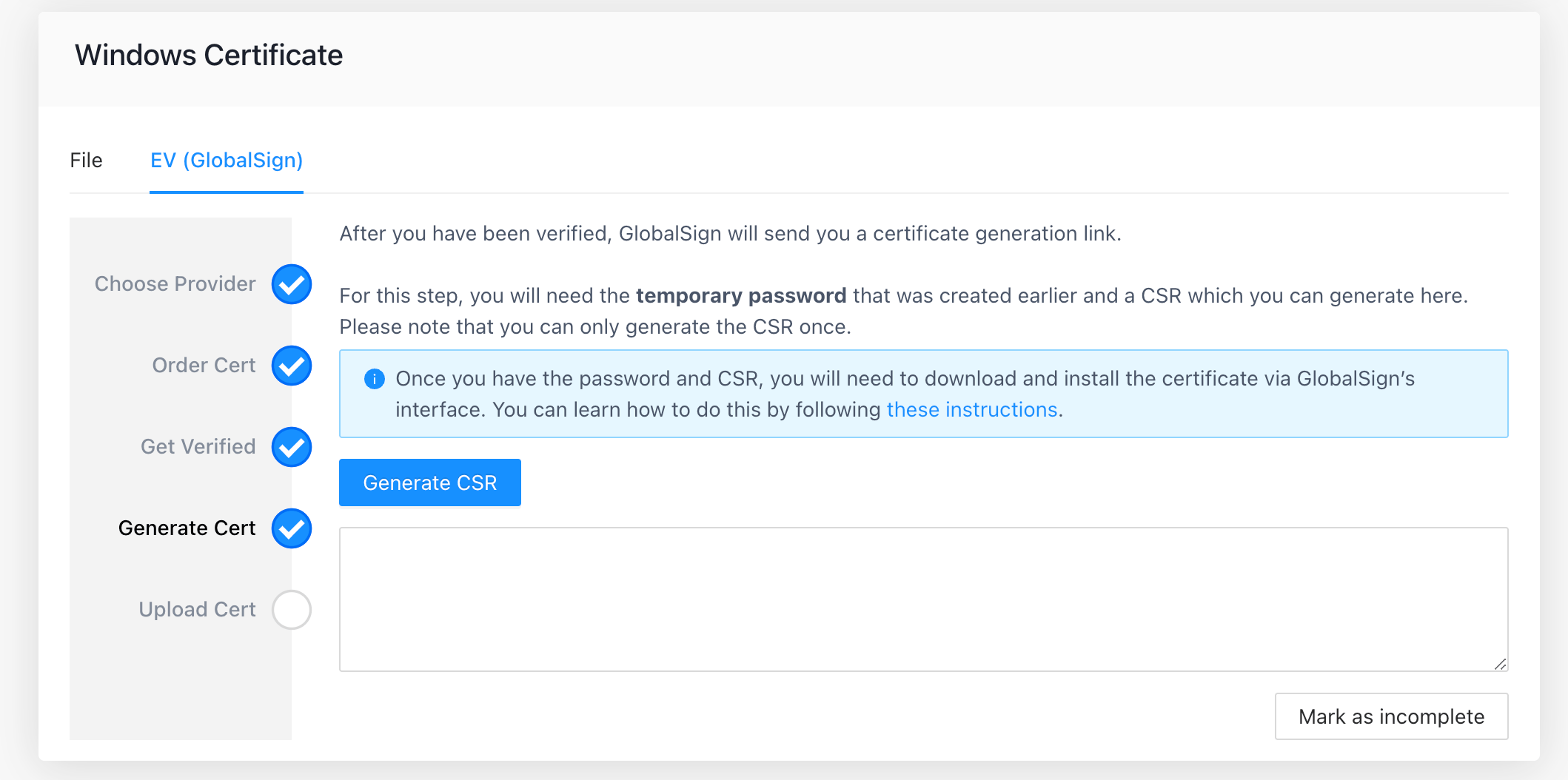Switch to the File tab
1568x780 pixels.
point(86,160)
